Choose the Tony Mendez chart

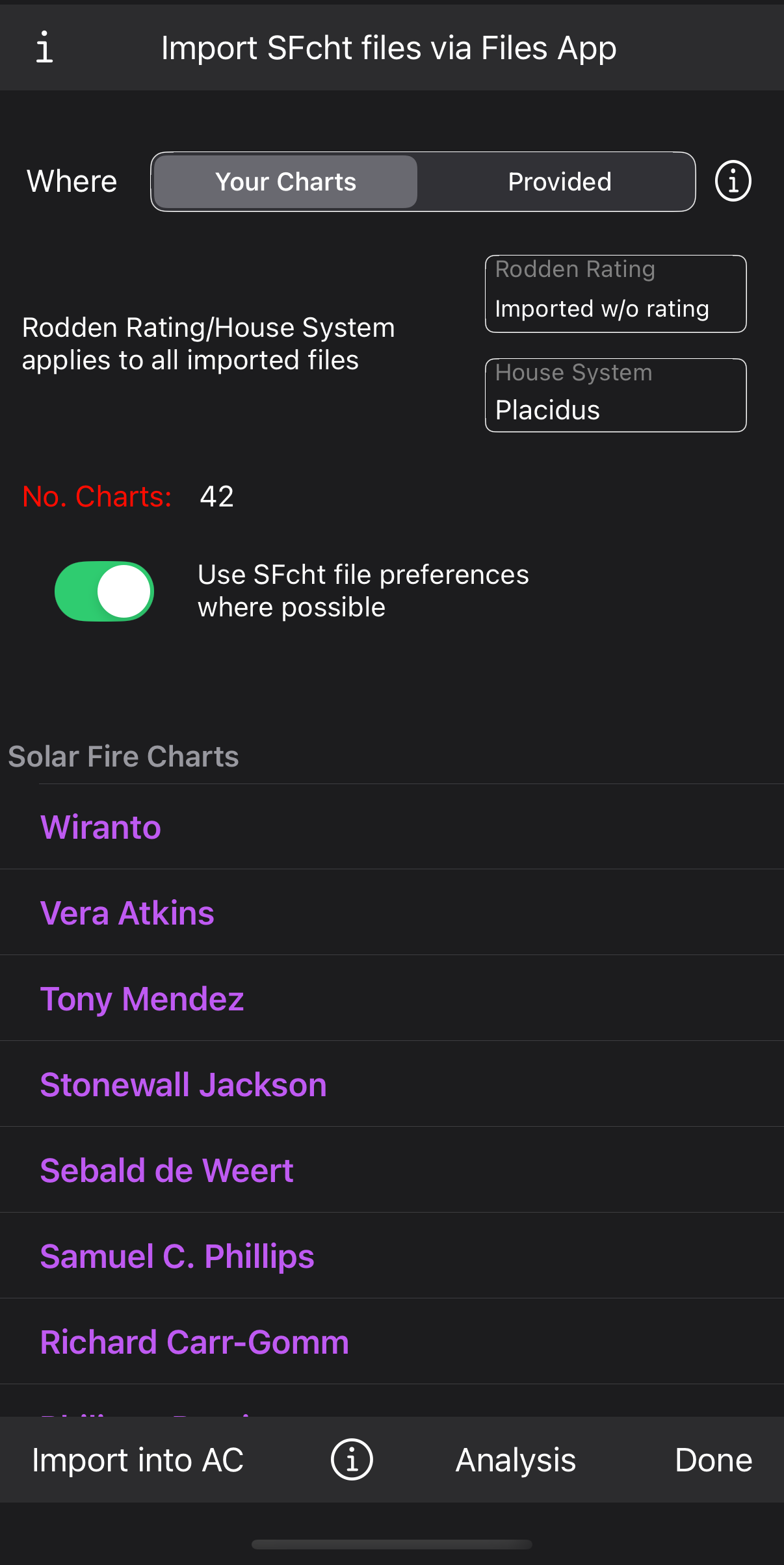tap(142, 999)
